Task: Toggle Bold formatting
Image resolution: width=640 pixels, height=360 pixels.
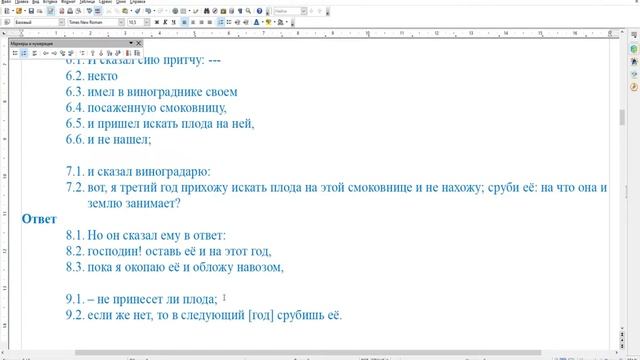Action: tap(157, 22)
